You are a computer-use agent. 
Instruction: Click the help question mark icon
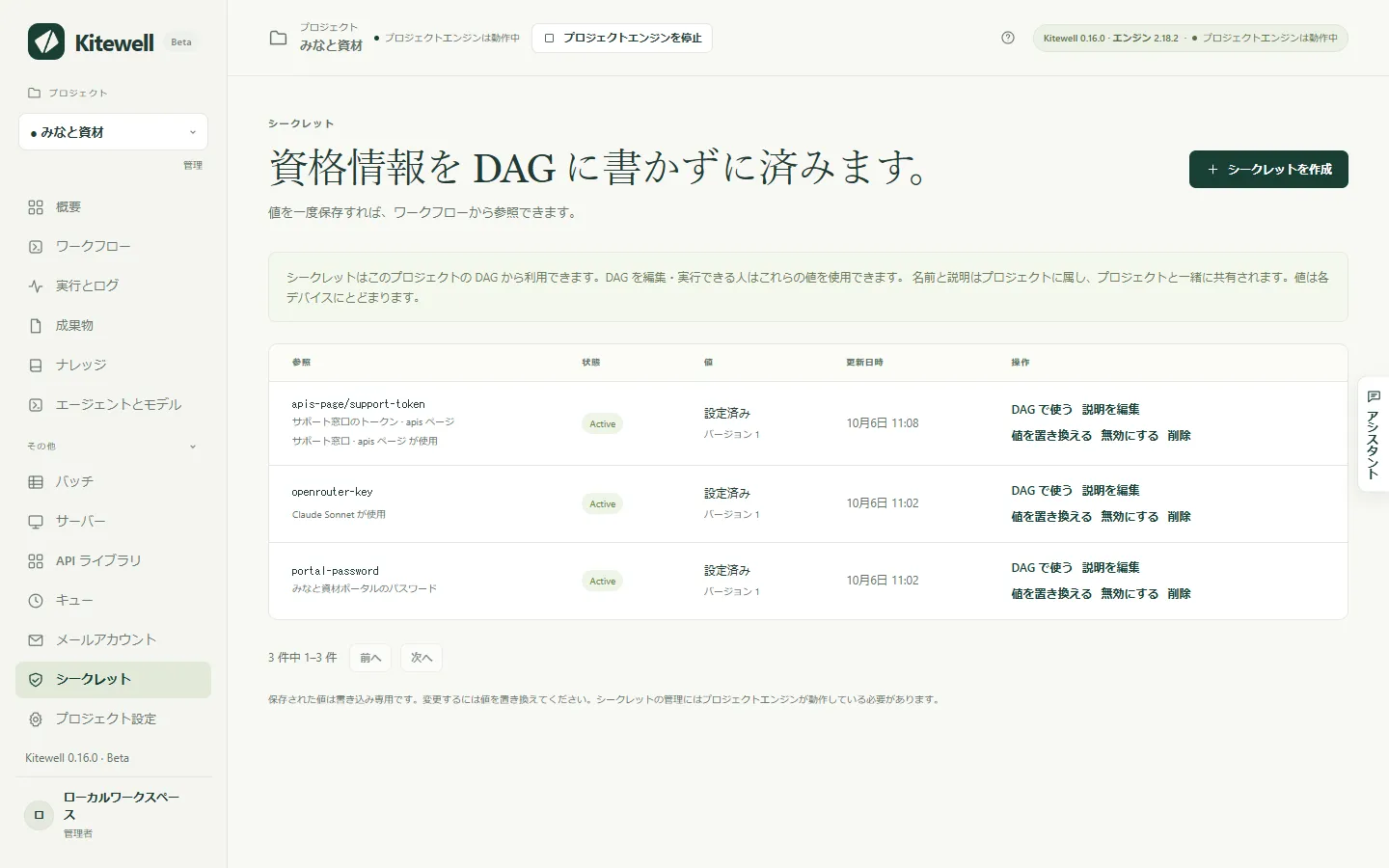click(1008, 38)
